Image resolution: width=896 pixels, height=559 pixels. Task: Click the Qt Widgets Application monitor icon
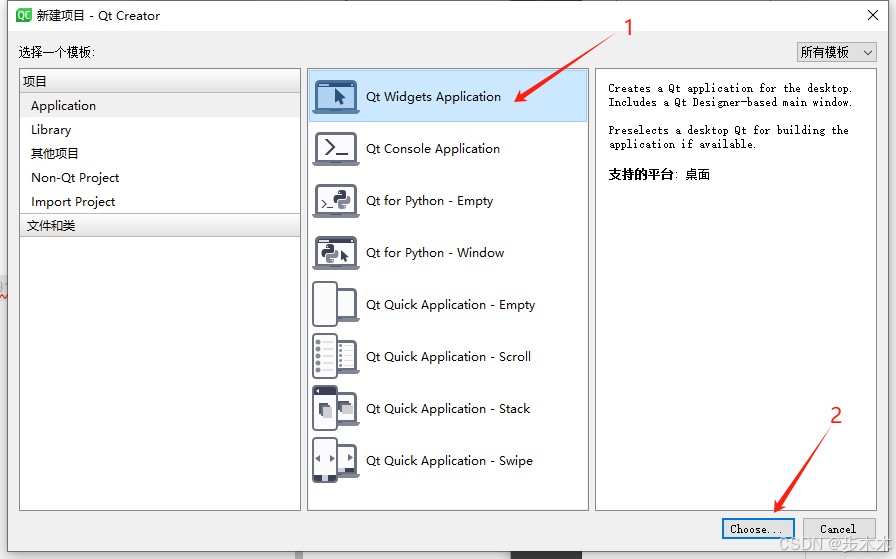(x=336, y=97)
